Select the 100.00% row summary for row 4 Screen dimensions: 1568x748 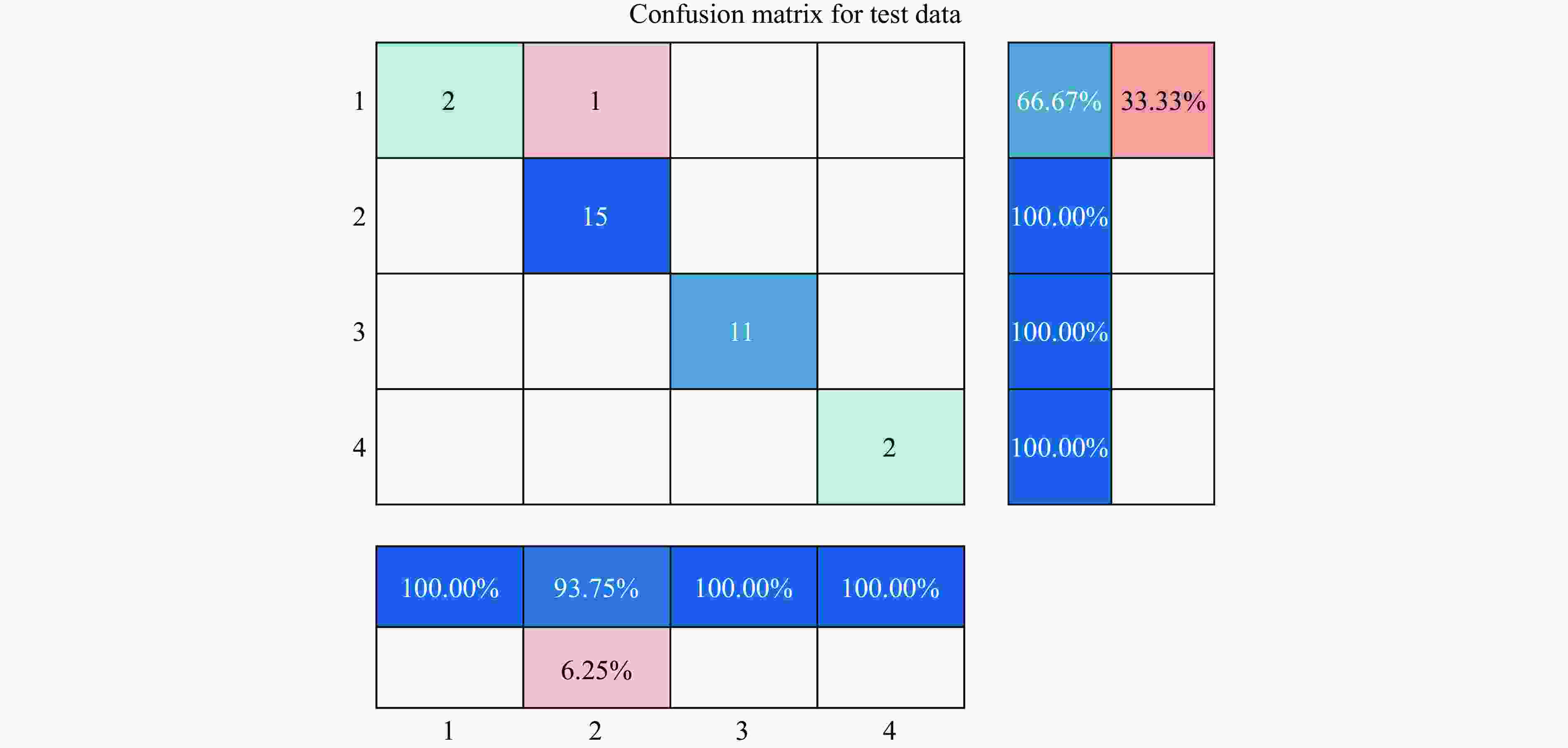pyautogui.click(x=1059, y=447)
